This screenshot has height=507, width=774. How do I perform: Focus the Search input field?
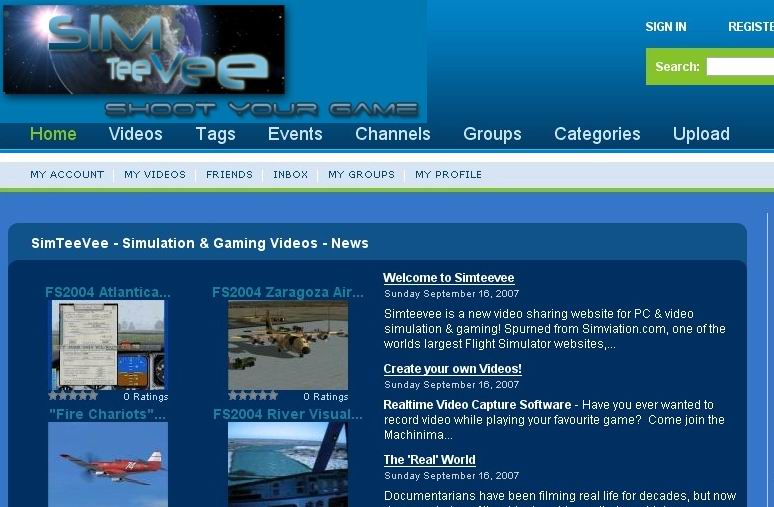click(740, 67)
